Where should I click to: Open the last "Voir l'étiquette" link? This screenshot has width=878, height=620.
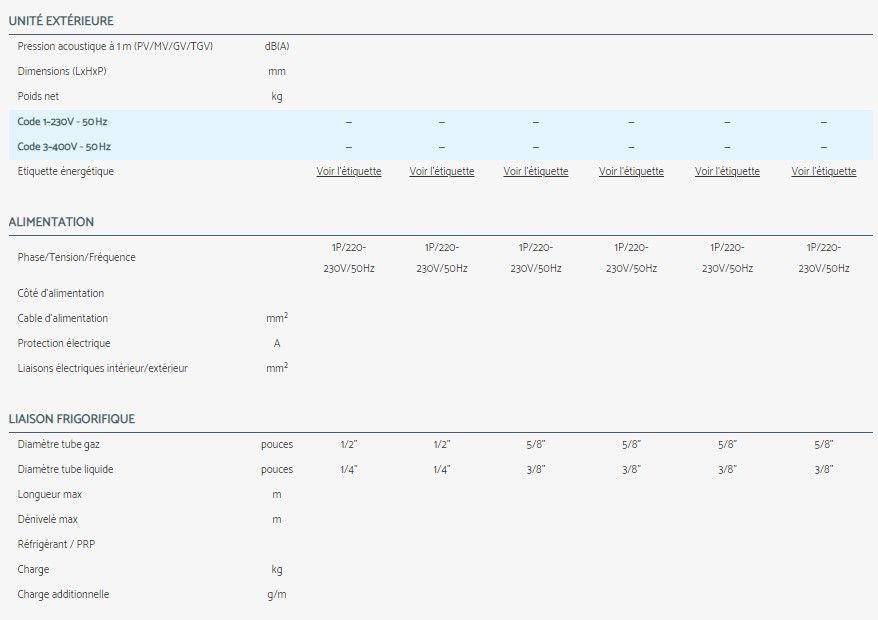(824, 172)
